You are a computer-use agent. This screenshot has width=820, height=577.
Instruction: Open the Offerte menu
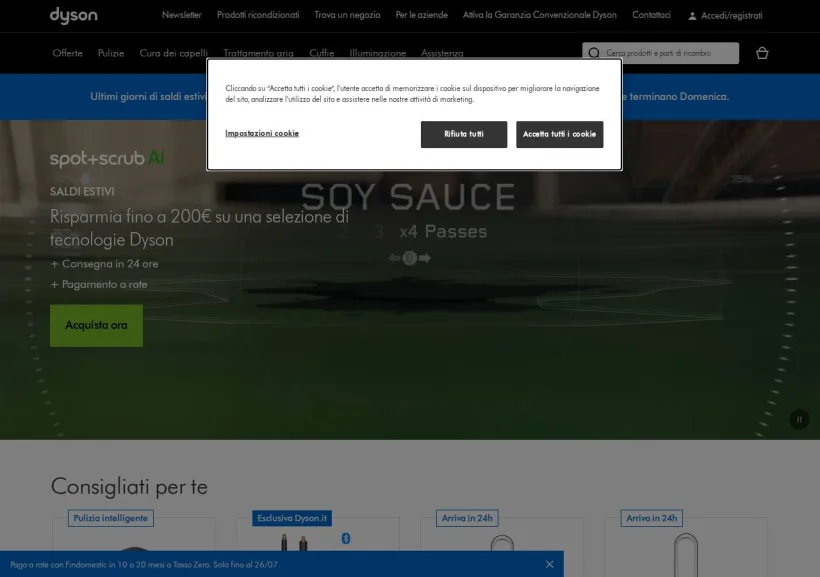point(67,53)
